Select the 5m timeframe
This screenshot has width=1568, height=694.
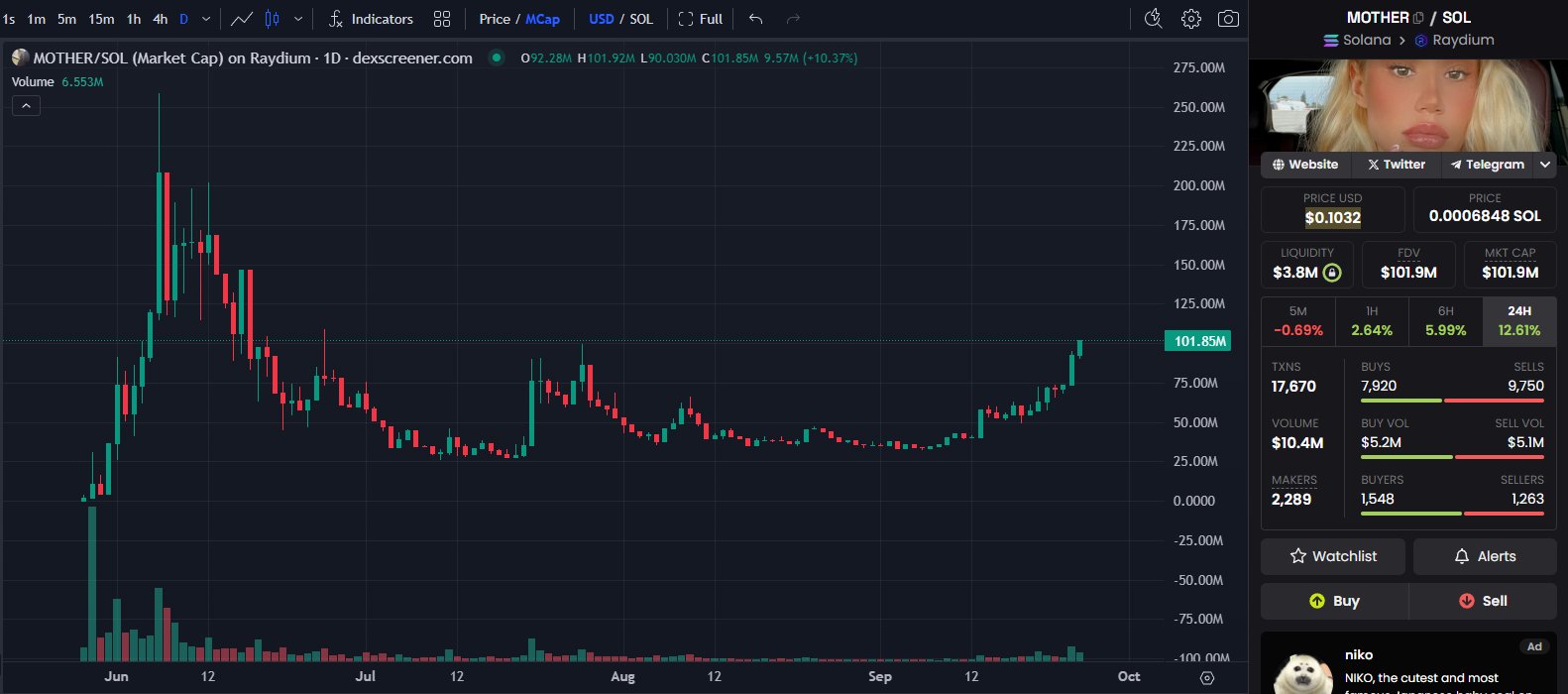pyautogui.click(x=66, y=19)
